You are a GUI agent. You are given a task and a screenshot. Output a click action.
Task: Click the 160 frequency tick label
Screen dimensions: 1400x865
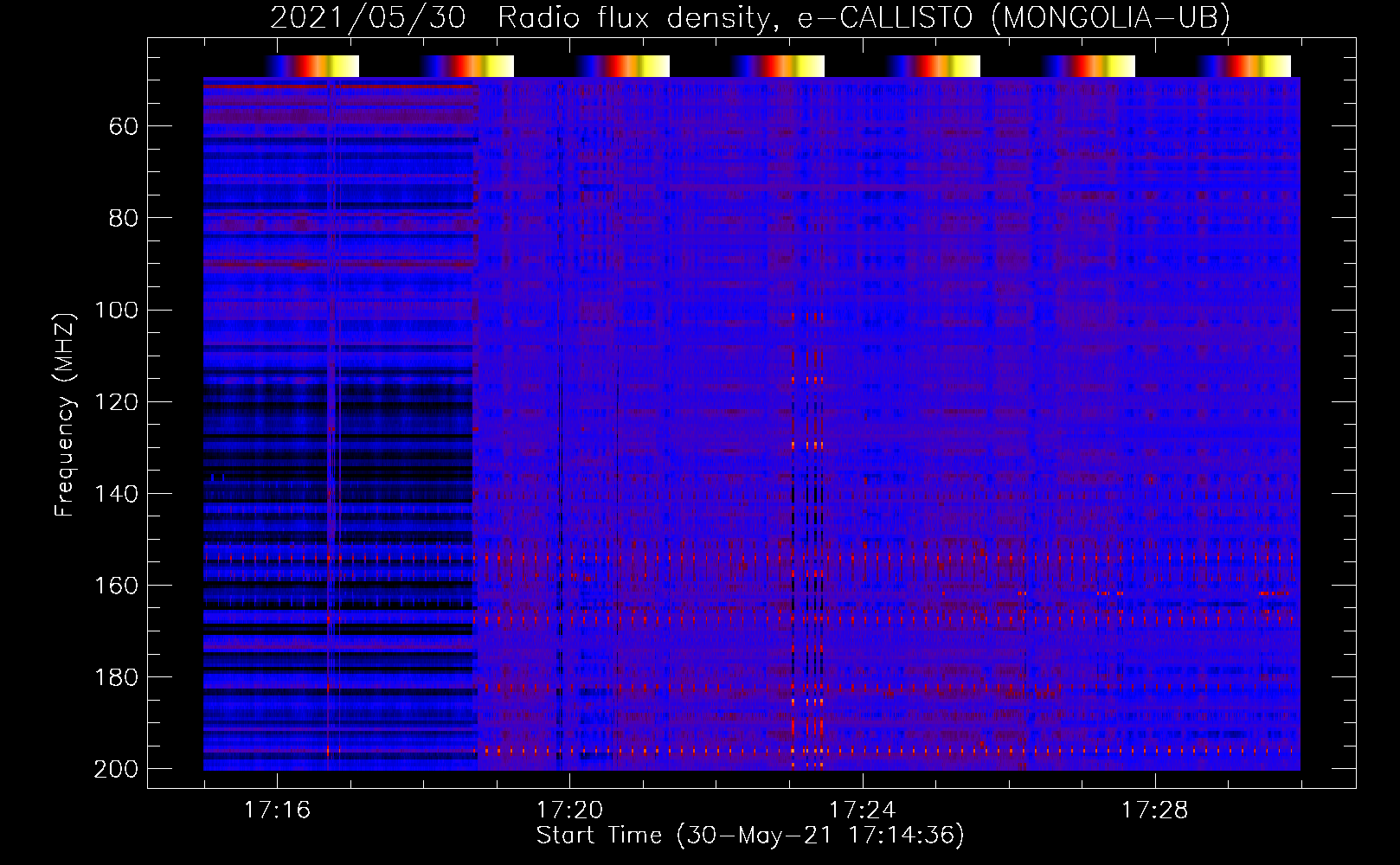click(x=117, y=586)
